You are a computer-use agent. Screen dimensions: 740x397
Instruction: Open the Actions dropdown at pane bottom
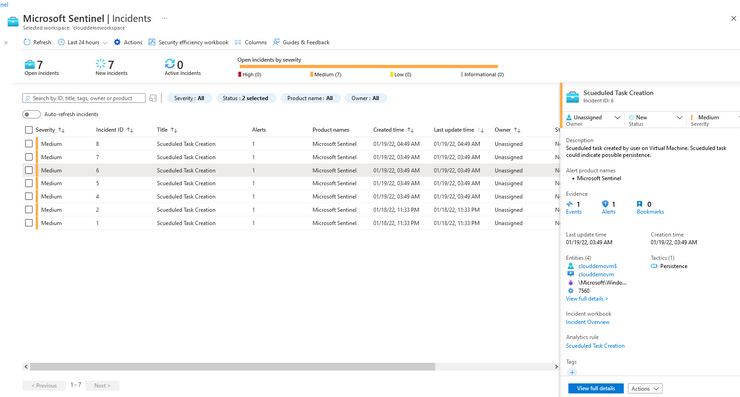coord(645,389)
